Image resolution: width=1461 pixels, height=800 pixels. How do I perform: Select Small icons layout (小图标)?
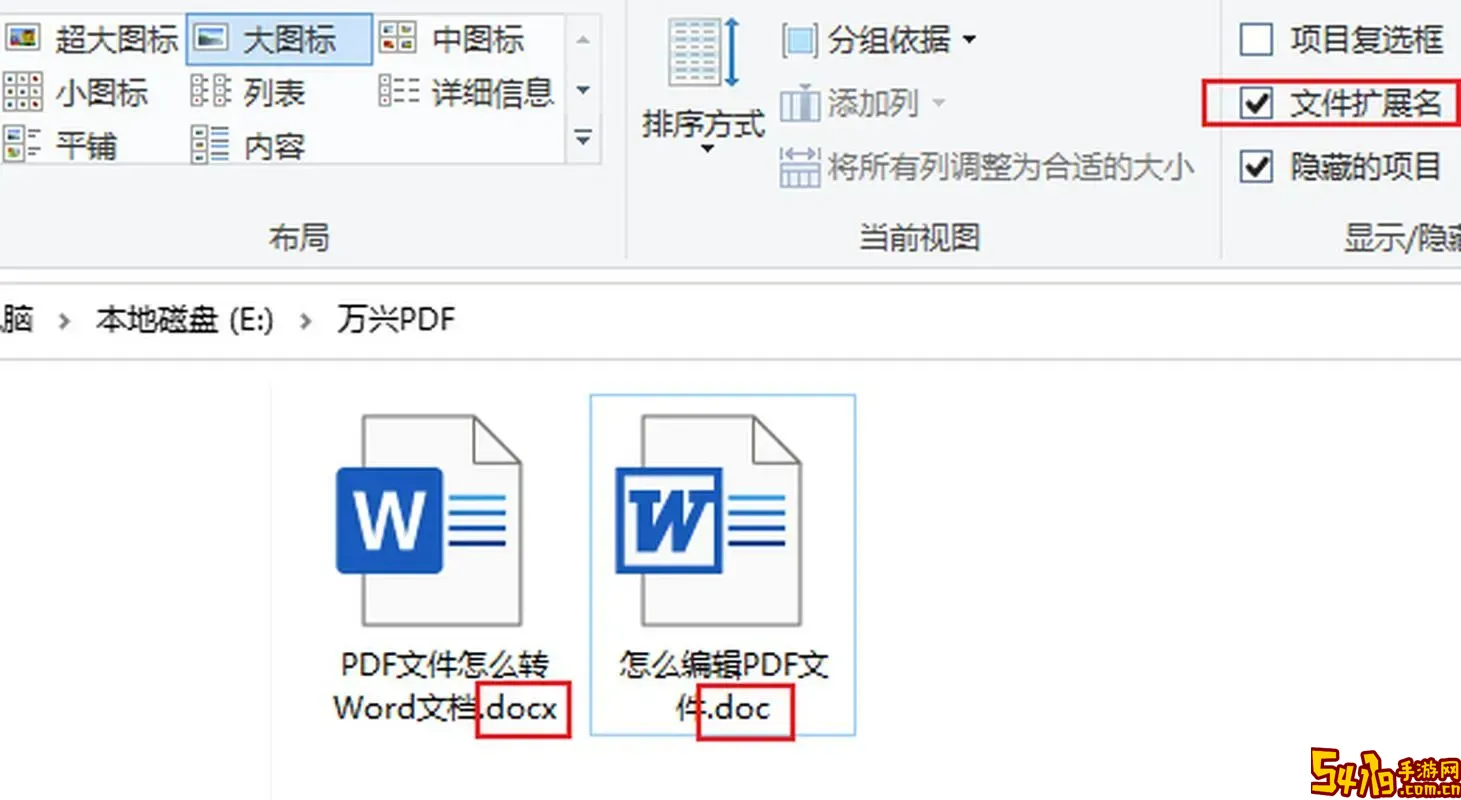(76, 93)
